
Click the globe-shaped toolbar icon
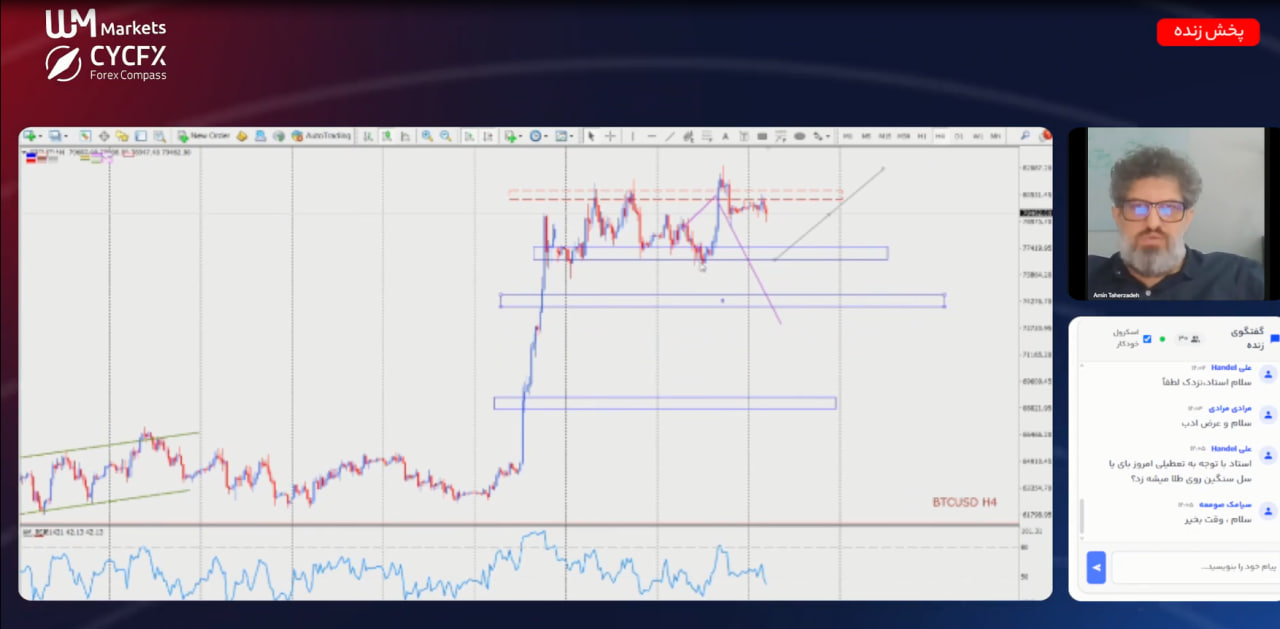coord(278,136)
